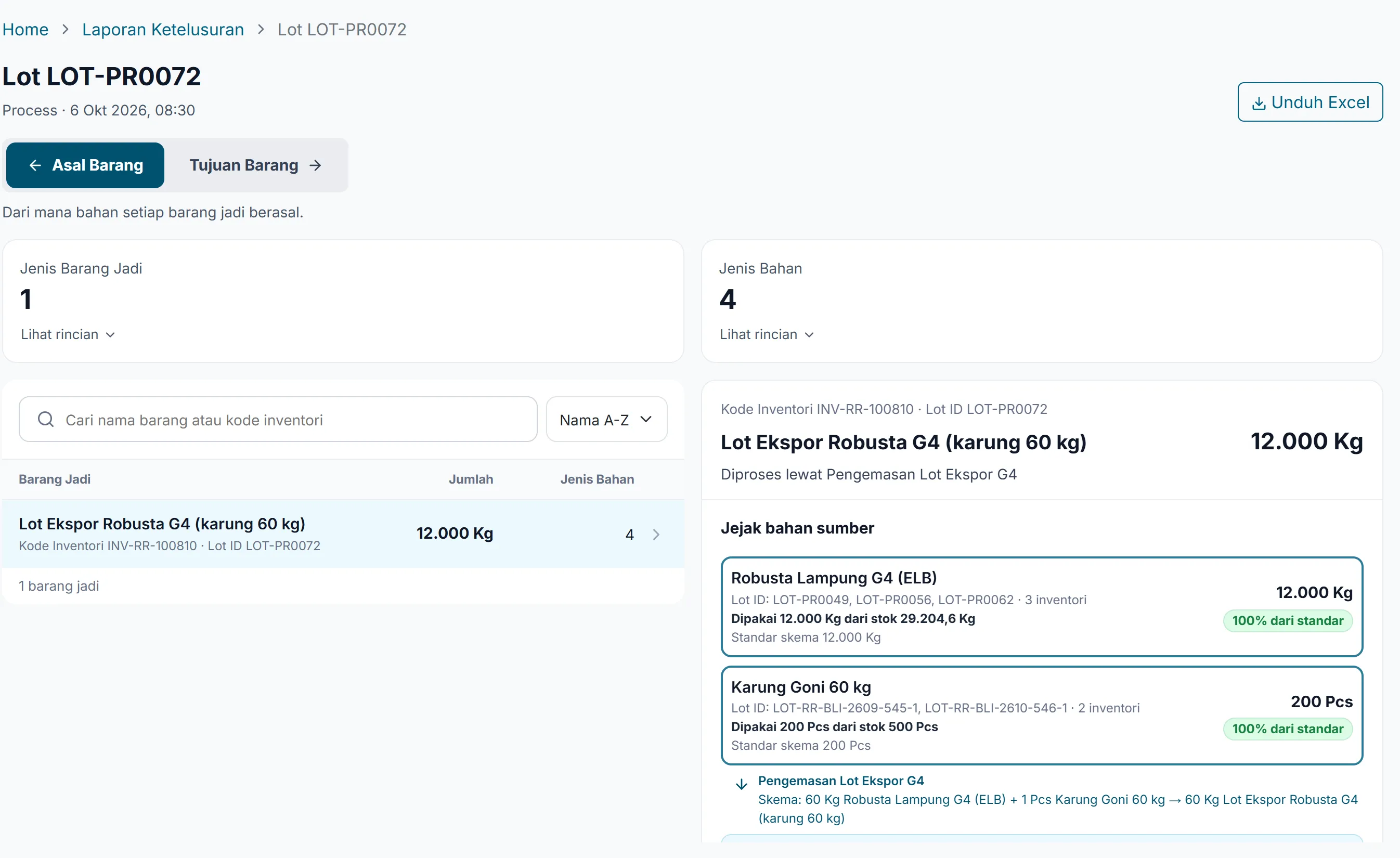Click the breadcrumb separator after Laporan Ketelusuran
The height and width of the screenshot is (858, 1400).
click(x=261, y=29)
